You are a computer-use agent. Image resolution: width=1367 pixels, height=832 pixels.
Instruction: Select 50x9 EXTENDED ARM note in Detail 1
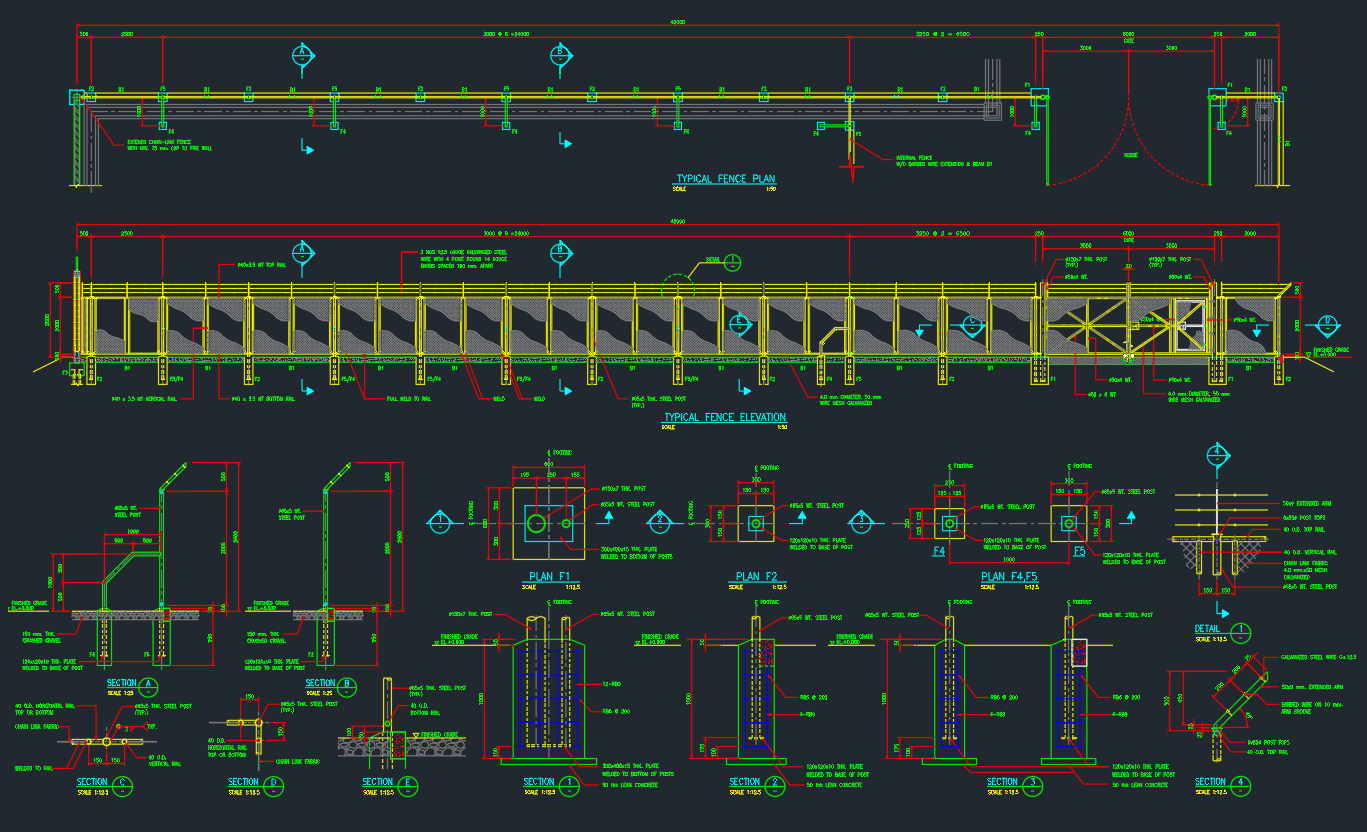click(1308, 502)
